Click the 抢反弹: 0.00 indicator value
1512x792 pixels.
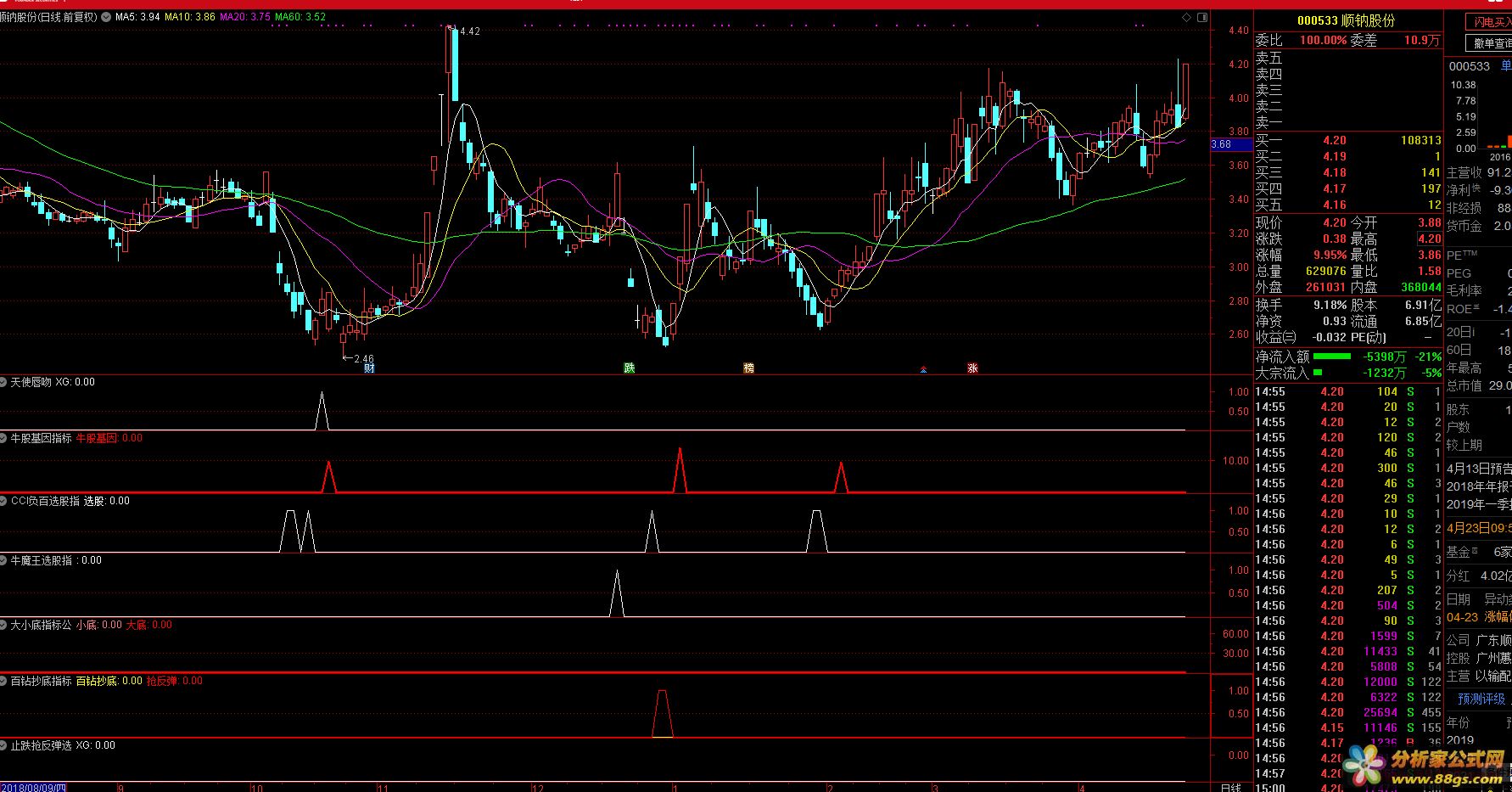(x=175, y=681)
